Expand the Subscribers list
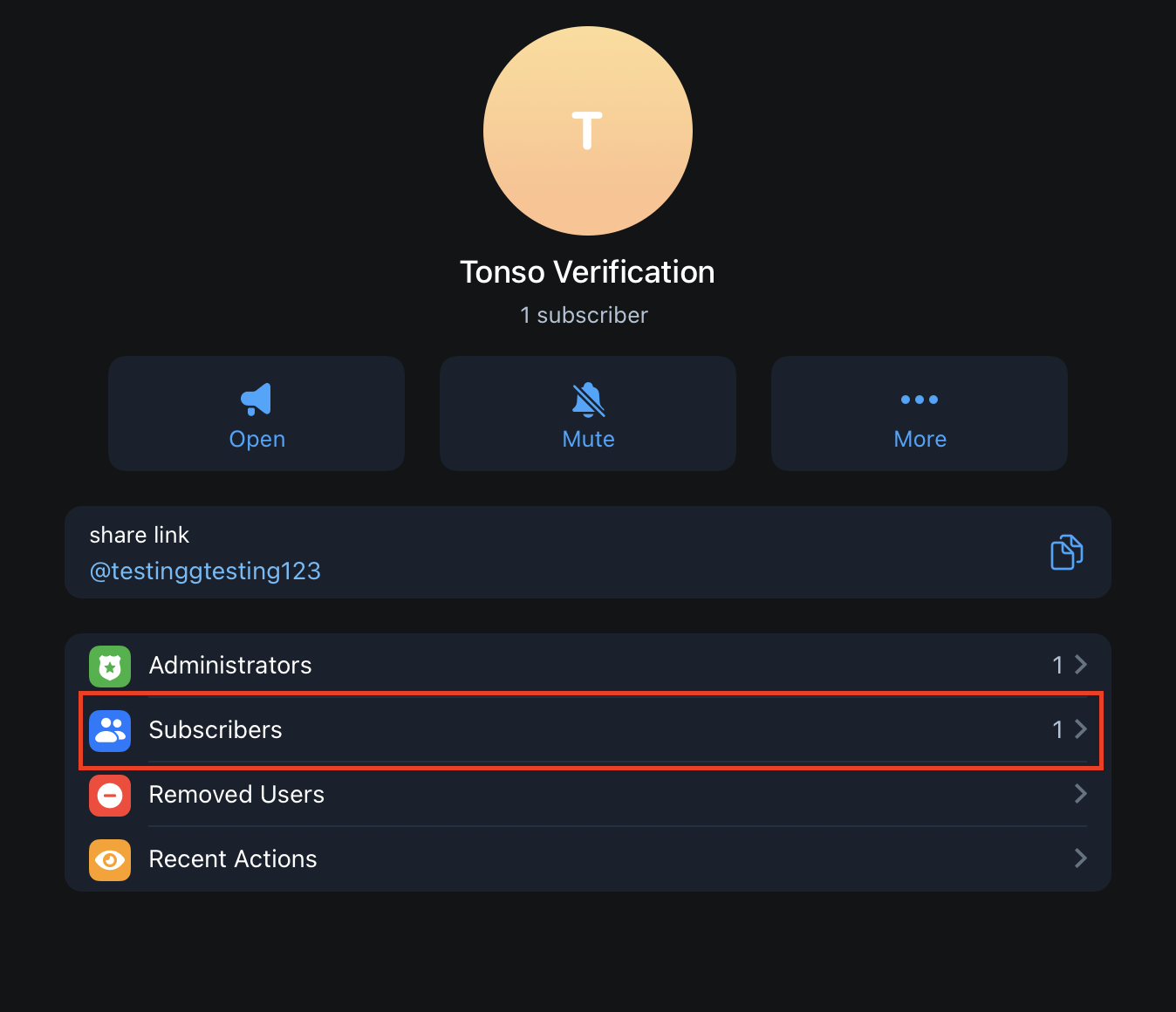The image size is (1176, 1012). tap(587, 730)
